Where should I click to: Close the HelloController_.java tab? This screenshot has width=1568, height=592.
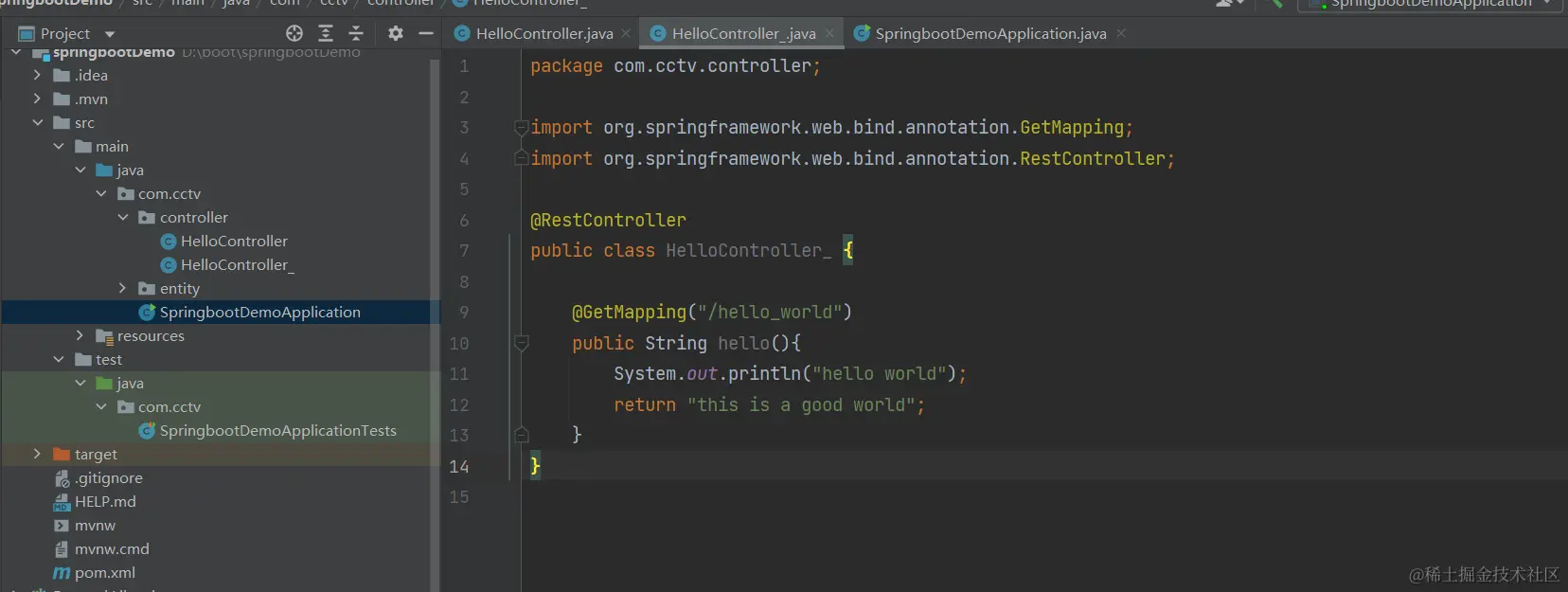click(x=829, y=33)
